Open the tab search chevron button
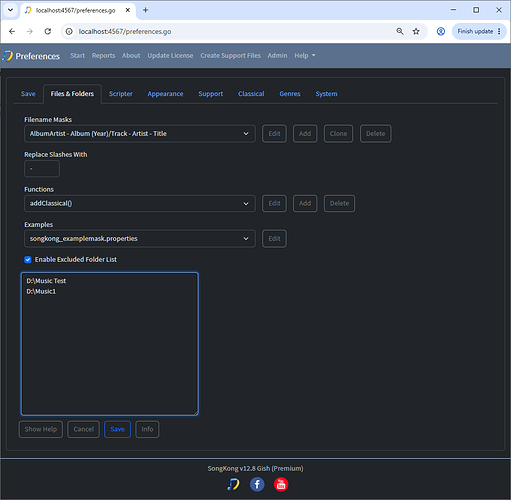The width and height of the screenshot is (511, 500). point(10,10)
